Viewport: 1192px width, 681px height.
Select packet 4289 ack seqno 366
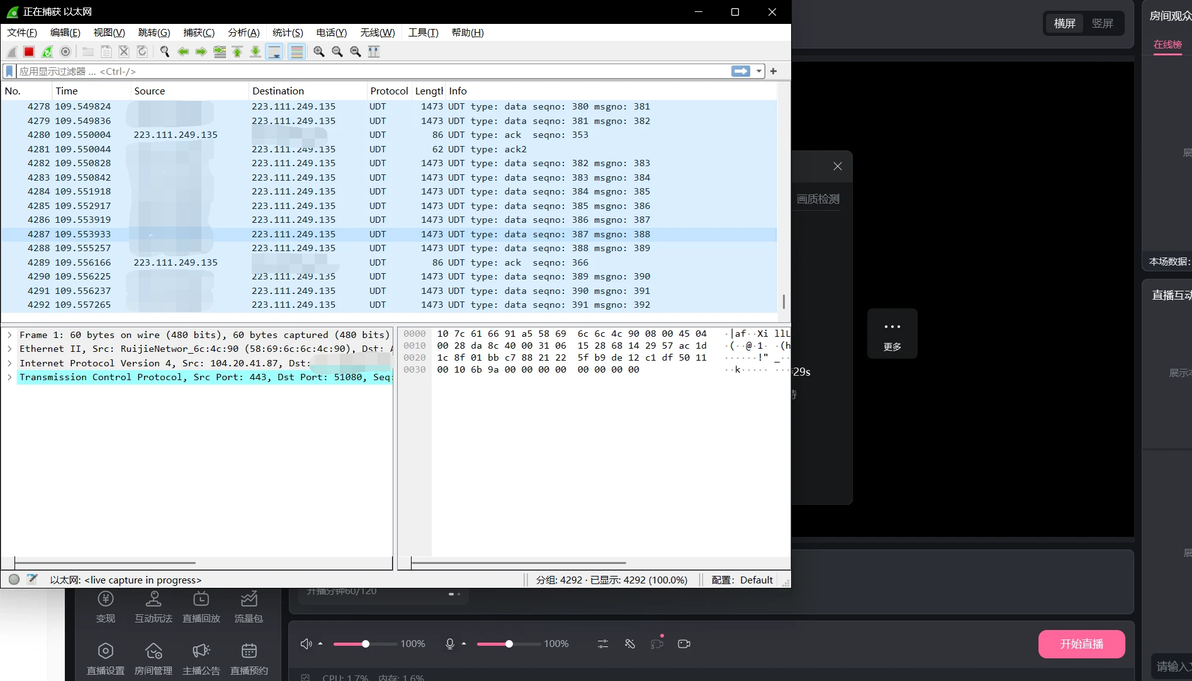click(x=388, y=262)
